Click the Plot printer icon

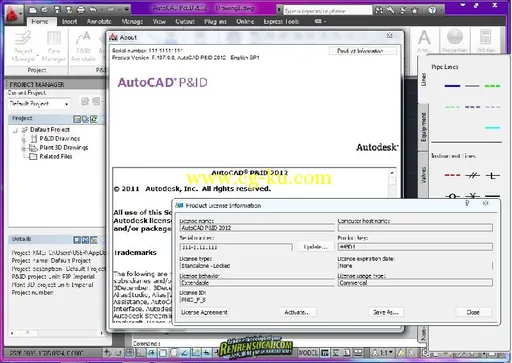(x=81, y=10)
